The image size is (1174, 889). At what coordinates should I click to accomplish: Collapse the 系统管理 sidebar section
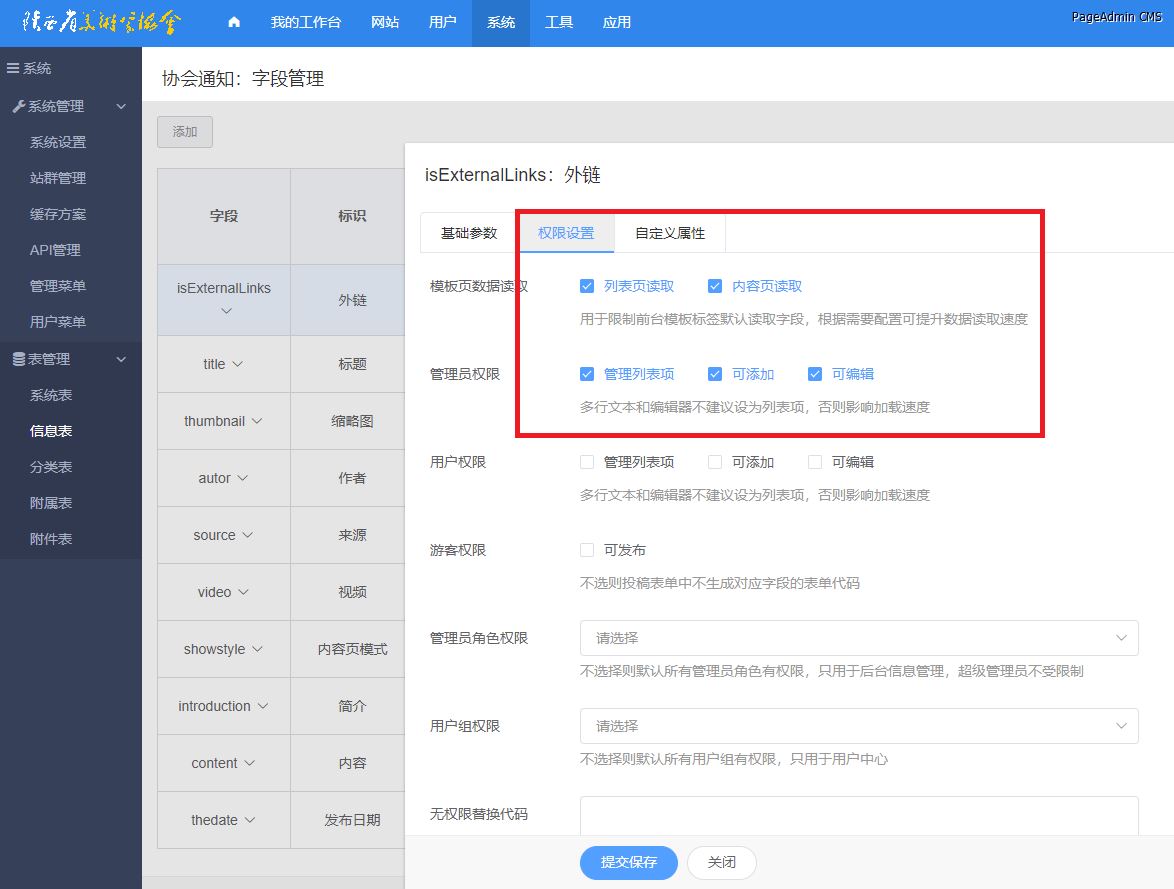pos(121,106)
